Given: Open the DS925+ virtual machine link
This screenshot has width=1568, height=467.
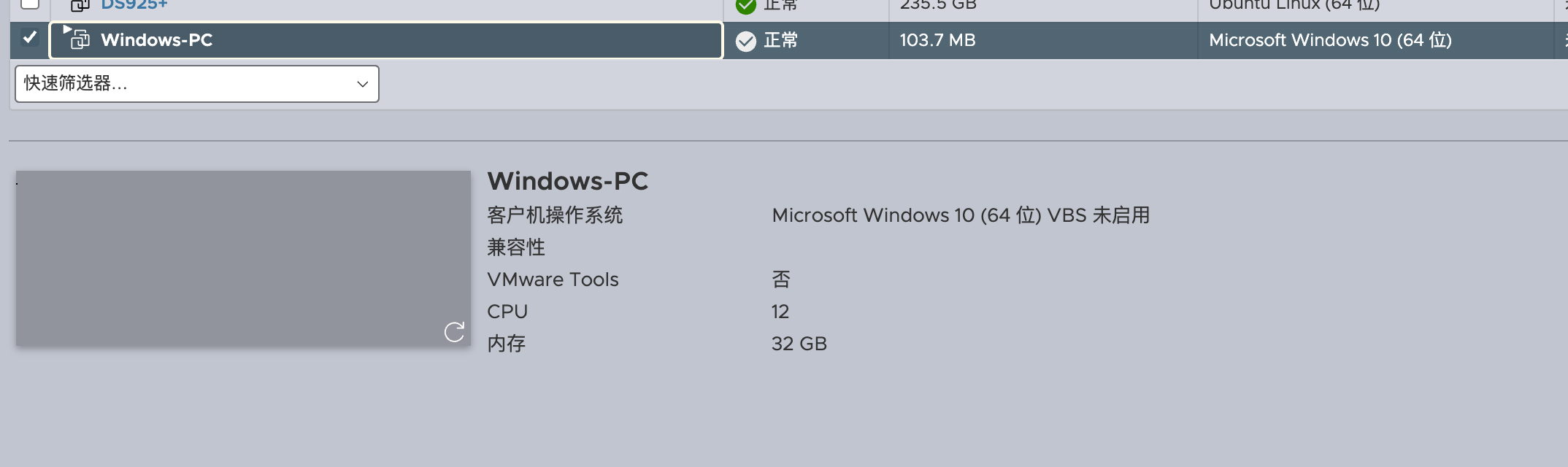Looking at the screenshot, I should [x=134, y=4].
